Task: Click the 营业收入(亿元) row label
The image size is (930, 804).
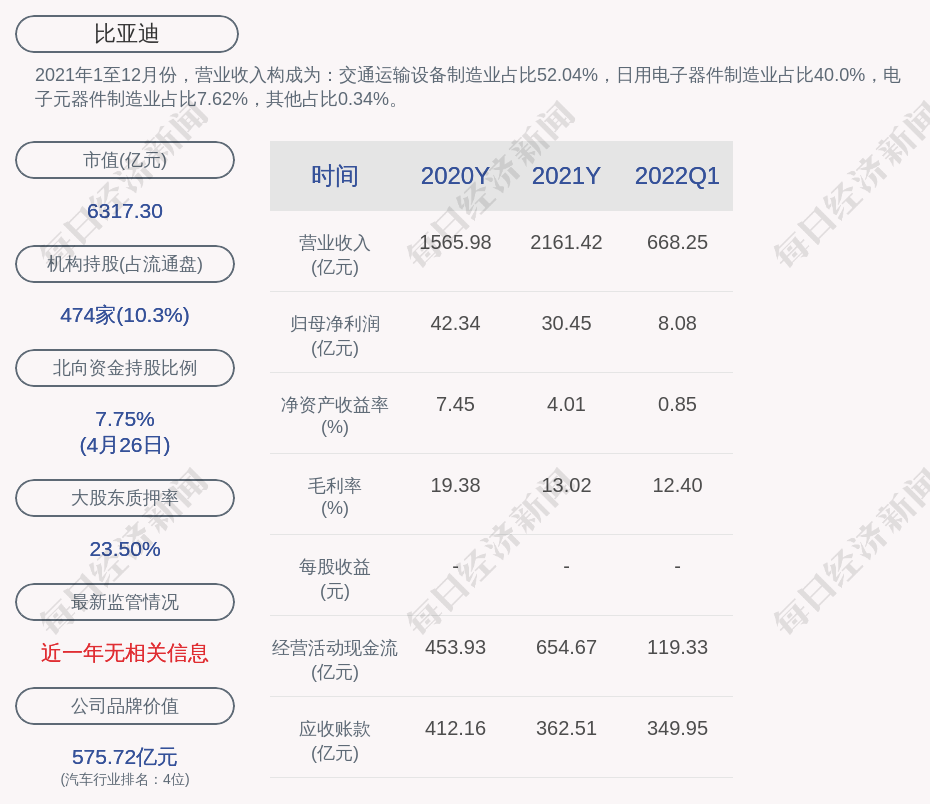Action: (335, 255)
